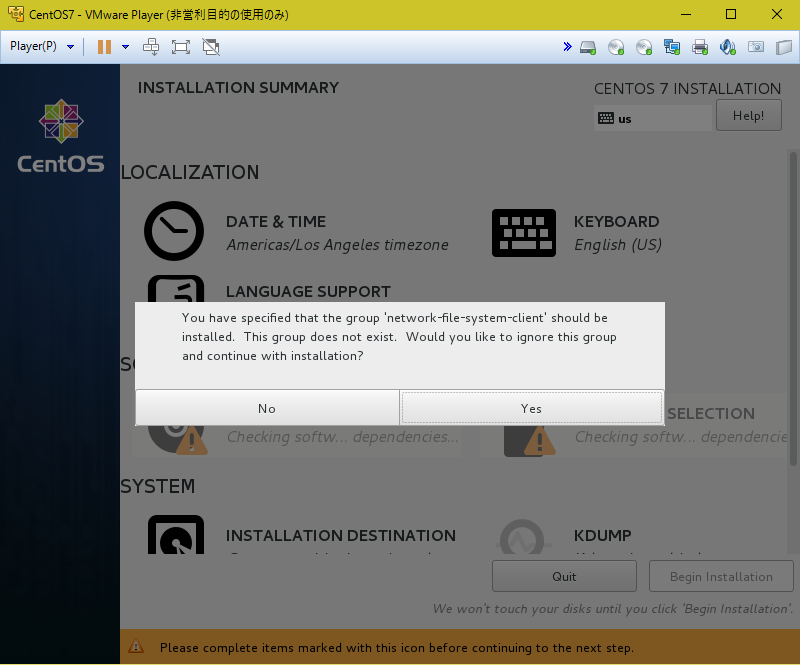Click the network adapter icon
This screenshot has width=800, height=665.
click(x=672, y=47)
